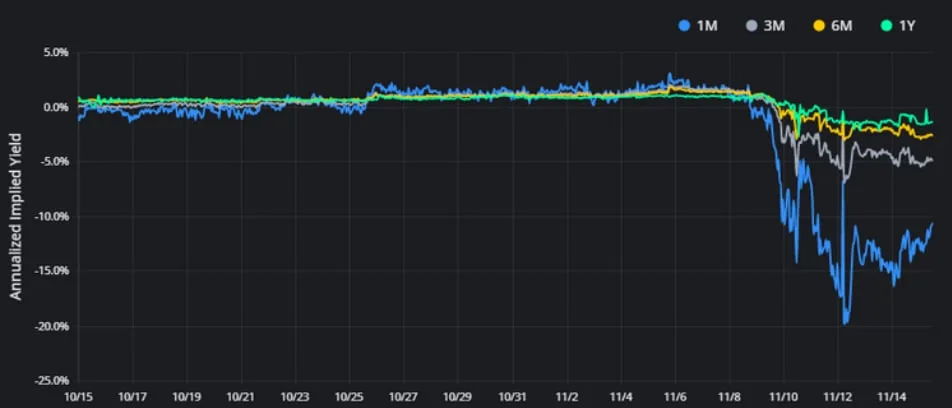Click the -25.0% y-axis label
Image resolution: width=952 pixels, height=408 pixels.
click(x=51, y=381)
